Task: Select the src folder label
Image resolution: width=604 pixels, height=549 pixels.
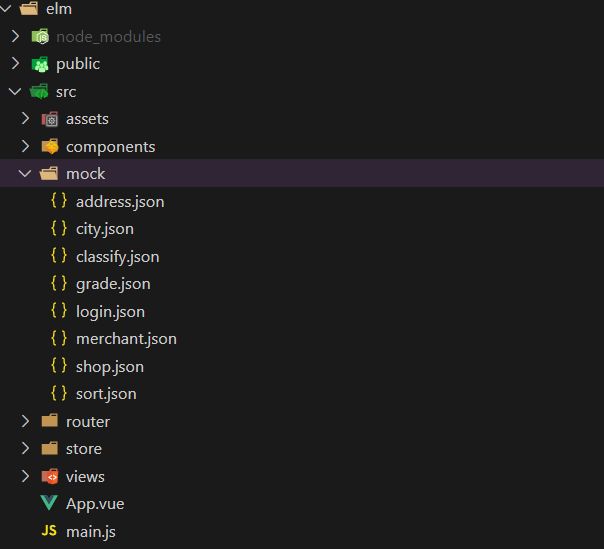Action: click(66, 92)
